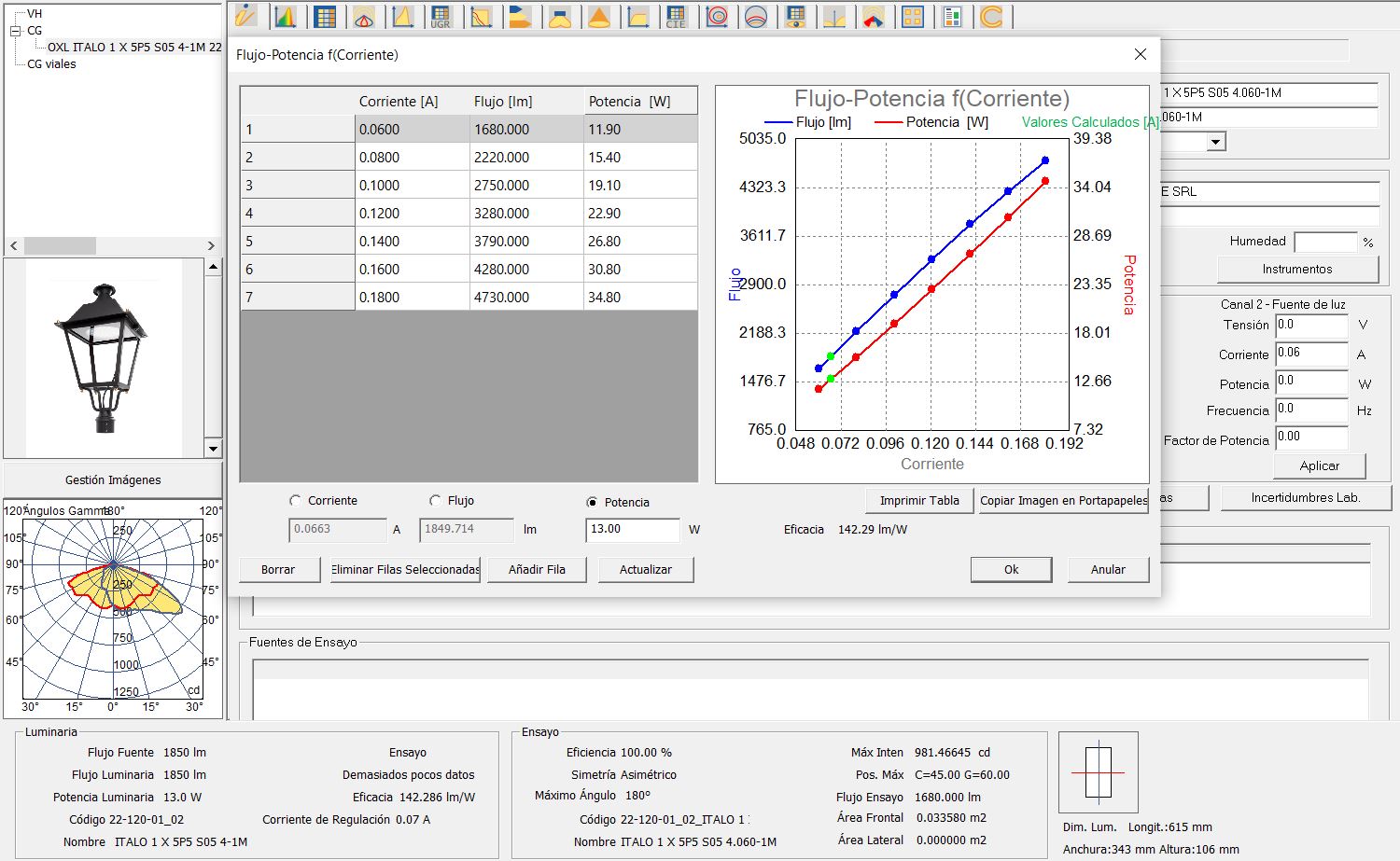Open the CIE table tool
The image size is (1400, 861).
pyautogui.click(x=677, y=17)
